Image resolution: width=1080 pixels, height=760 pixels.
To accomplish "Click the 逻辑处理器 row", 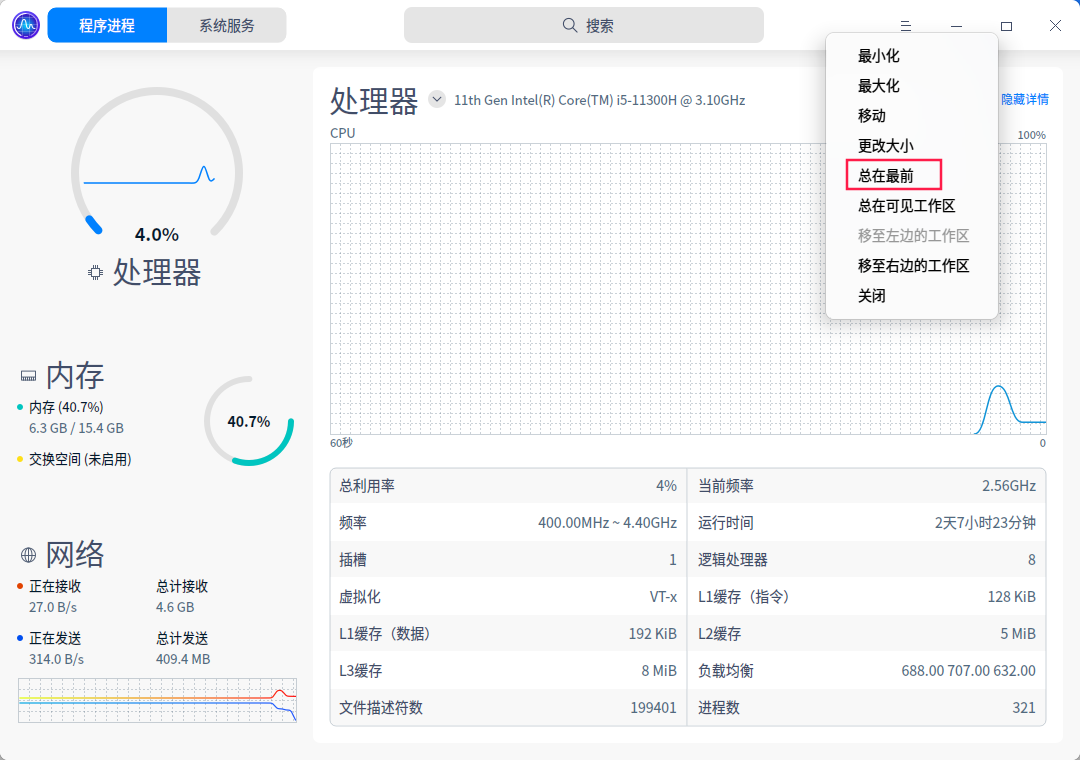I will [866, 559].
